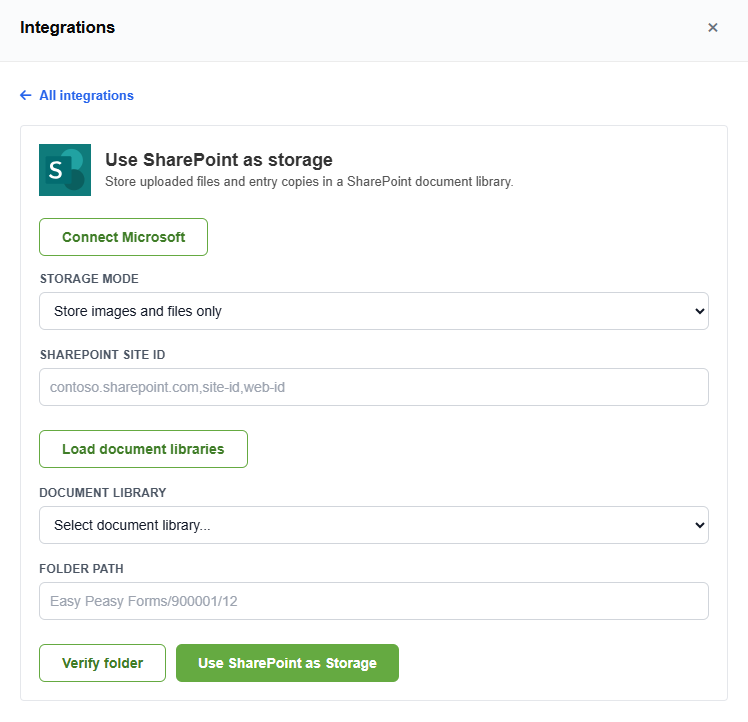The height and width of the screenshot is (722, 748).
Task: Click the Connect Microsoft button
Action: click(x=124, y=237)
